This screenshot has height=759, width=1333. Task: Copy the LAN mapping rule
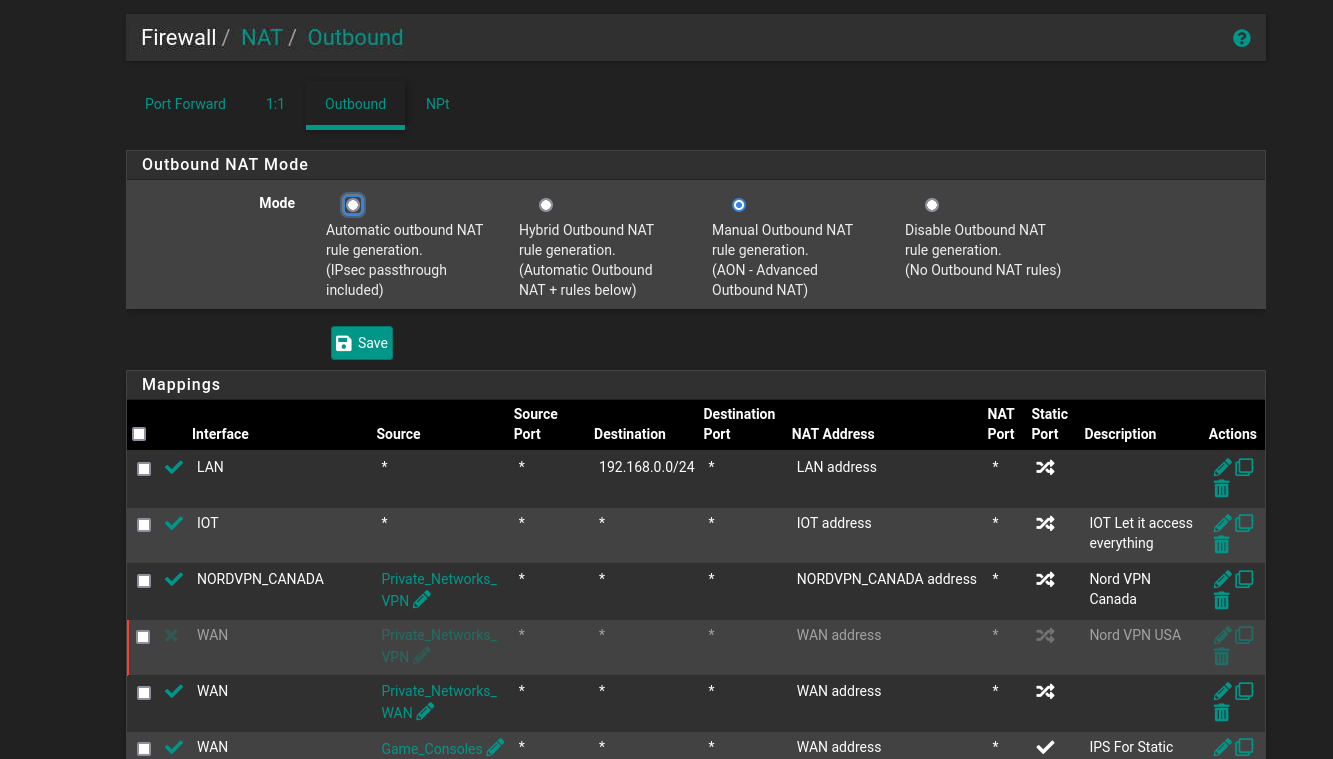point(1244,467)
